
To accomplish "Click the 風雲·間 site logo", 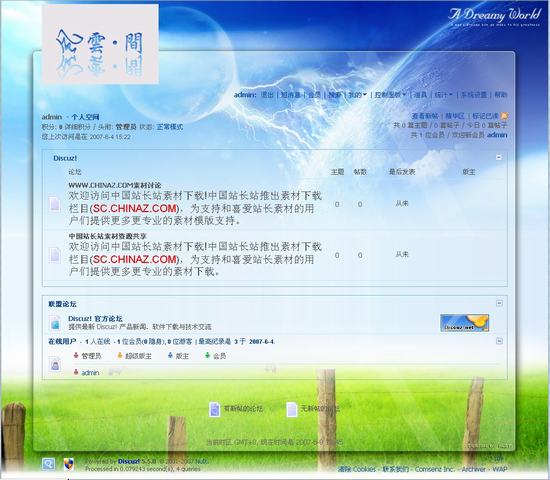I will [100, 44].
